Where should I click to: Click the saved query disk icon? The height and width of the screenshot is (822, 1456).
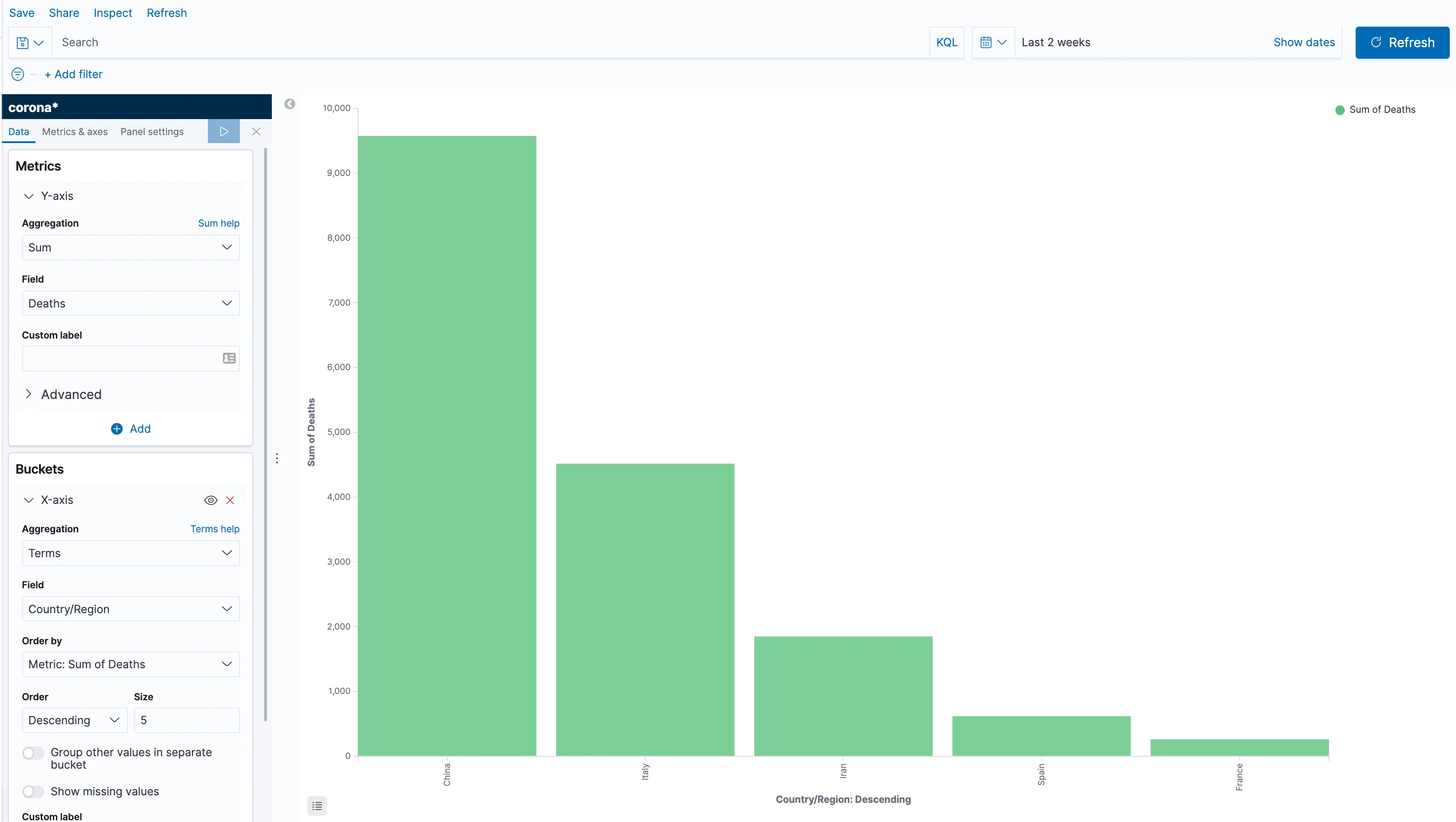pos(23,43)
